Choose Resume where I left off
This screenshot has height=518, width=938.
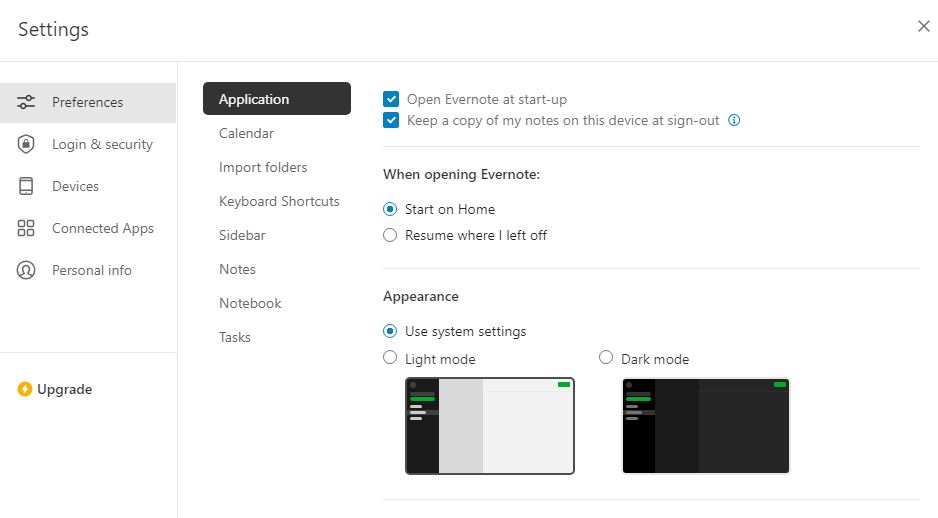point(390,235)
